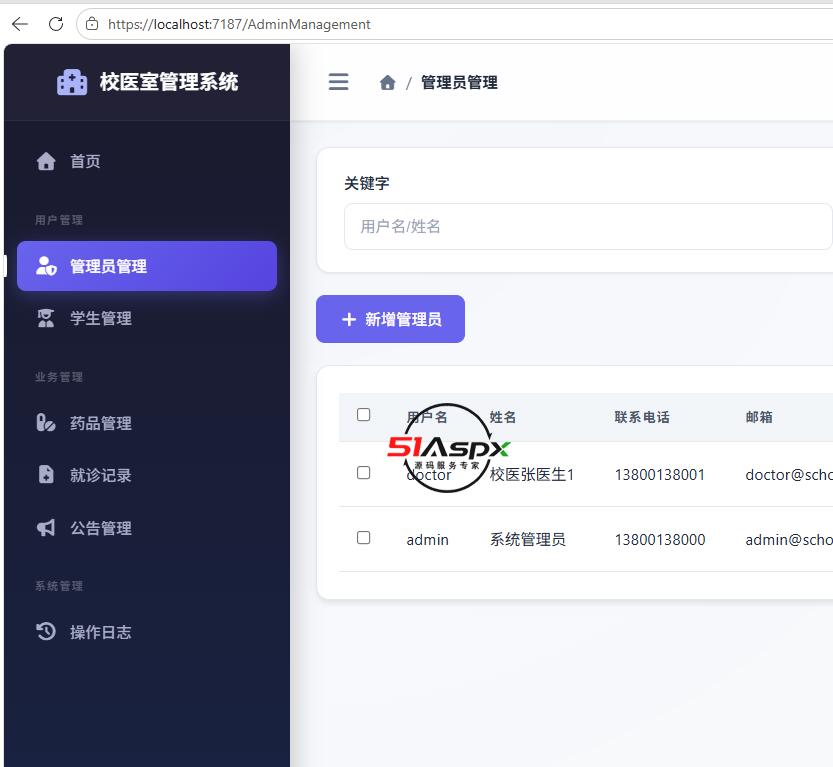
Task: Toggle the select-all header checkbox
Action: (x=363, y=415)
